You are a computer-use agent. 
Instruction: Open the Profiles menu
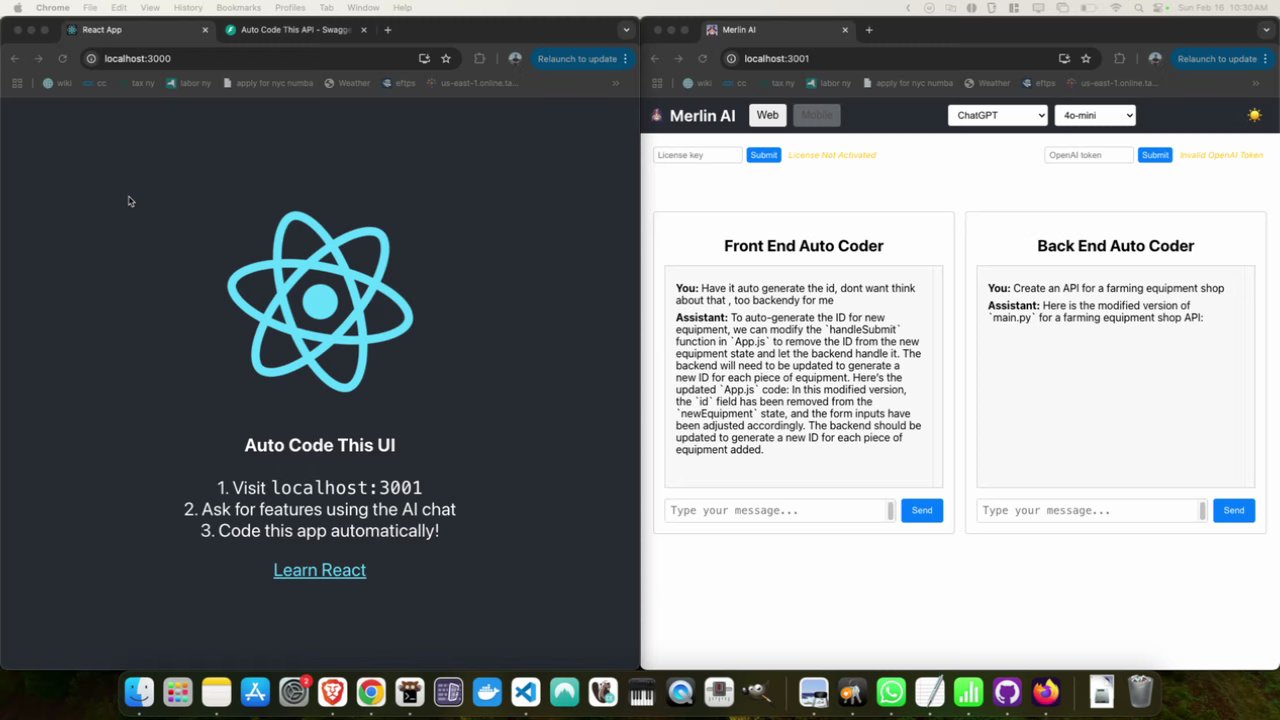tap(290, 8)
